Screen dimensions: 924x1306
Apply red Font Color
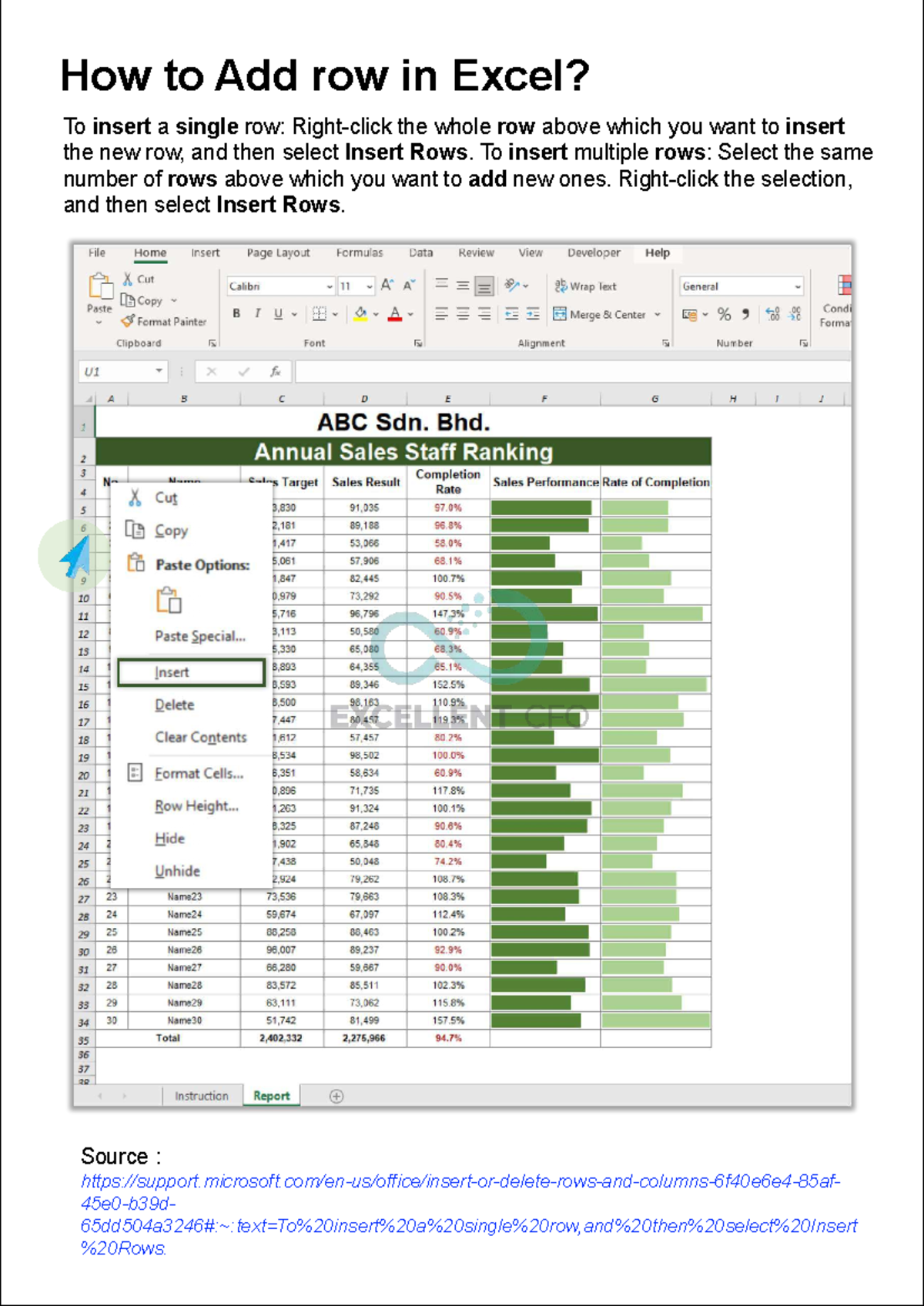[395, 313]
